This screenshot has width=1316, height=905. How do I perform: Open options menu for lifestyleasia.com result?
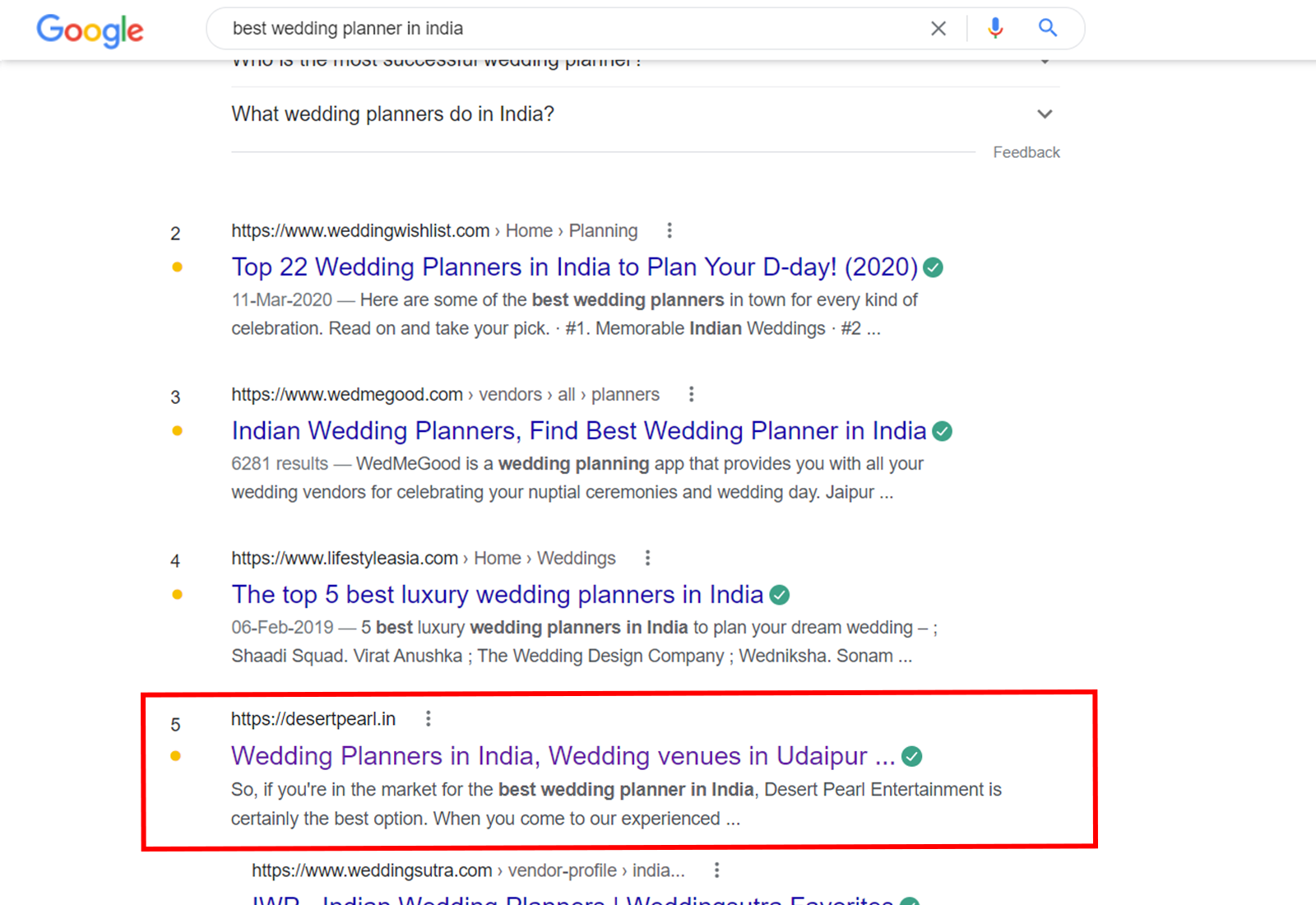[x=647, y=558]
